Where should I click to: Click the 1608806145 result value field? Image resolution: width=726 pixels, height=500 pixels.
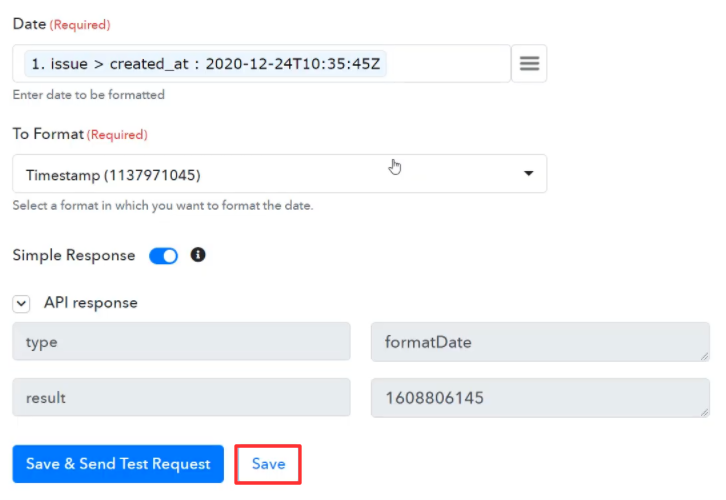540,398
